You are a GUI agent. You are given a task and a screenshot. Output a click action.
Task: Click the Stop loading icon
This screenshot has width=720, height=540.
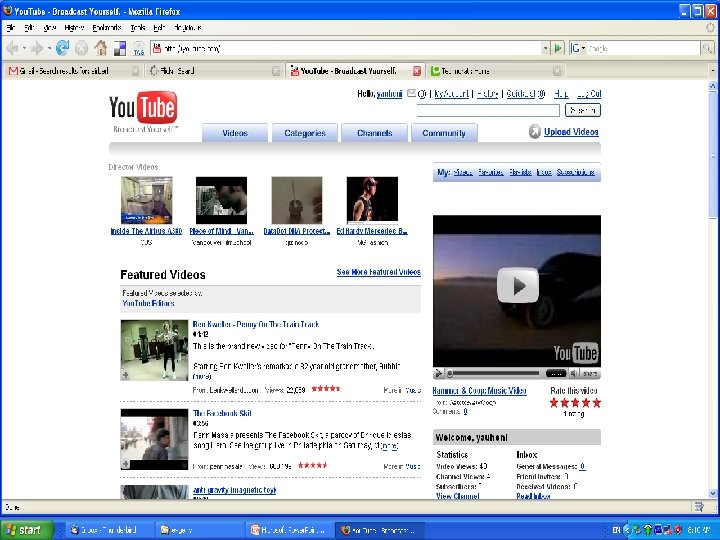tap(81, 48)
